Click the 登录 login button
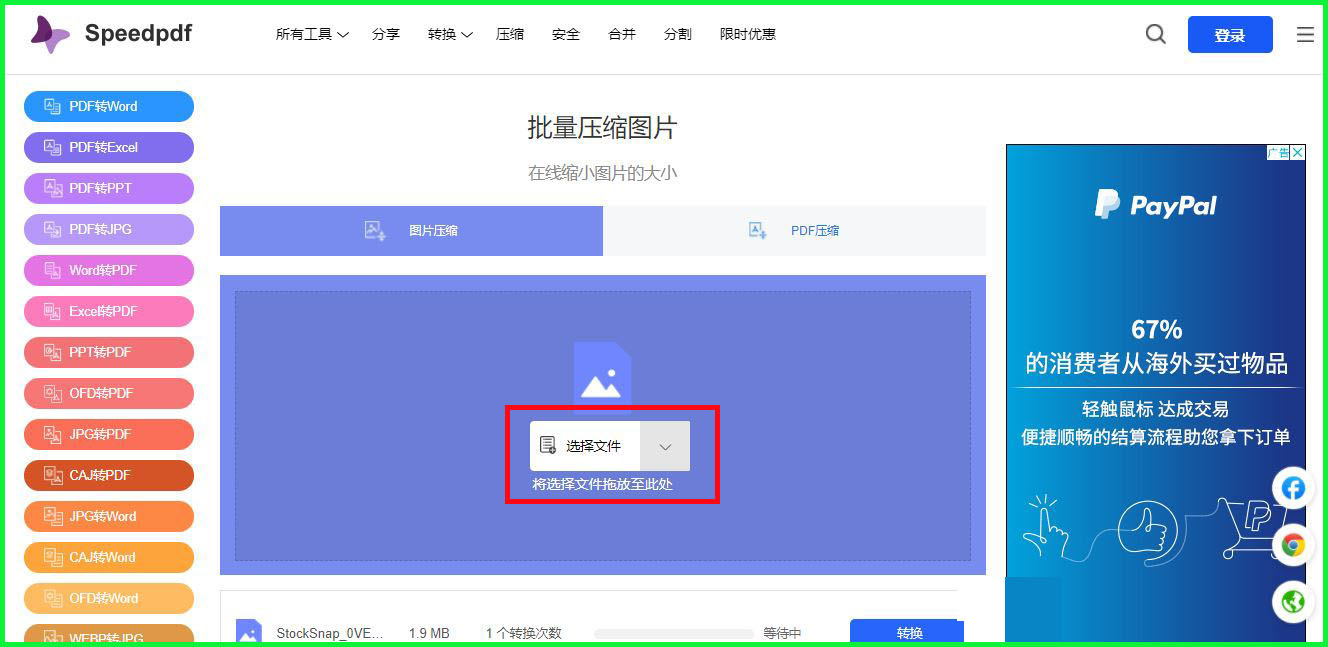Screen dimensions: 1328x647 [1230, 33]
